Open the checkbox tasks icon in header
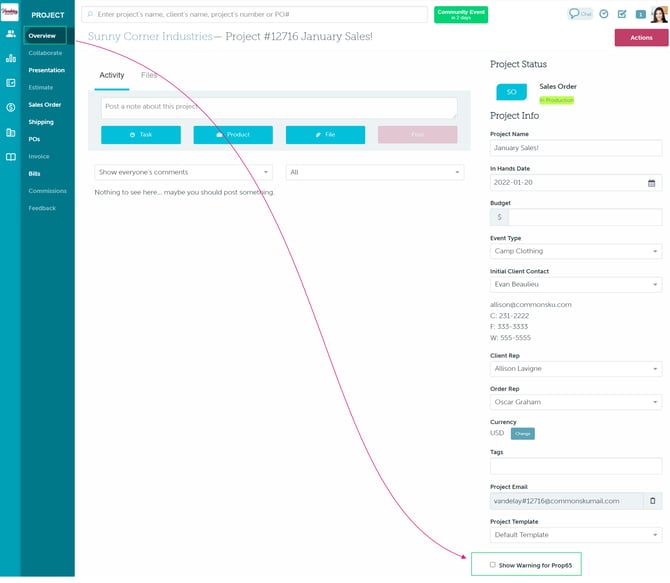 coord(622,14)
